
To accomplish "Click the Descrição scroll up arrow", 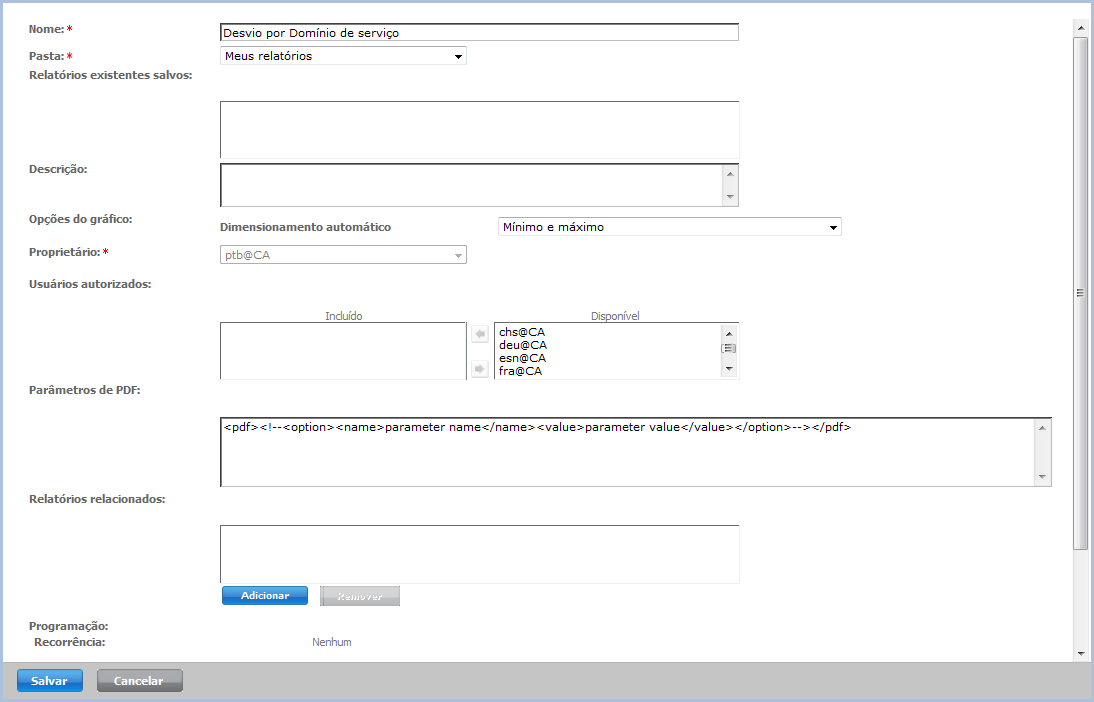I will pos(730,174).
